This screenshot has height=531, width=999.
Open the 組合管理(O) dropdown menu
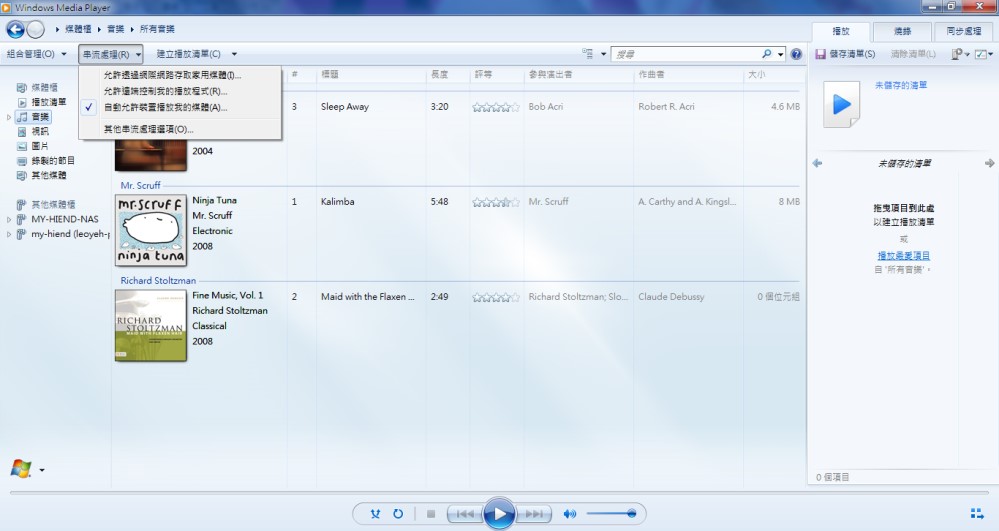coord(36,54)
